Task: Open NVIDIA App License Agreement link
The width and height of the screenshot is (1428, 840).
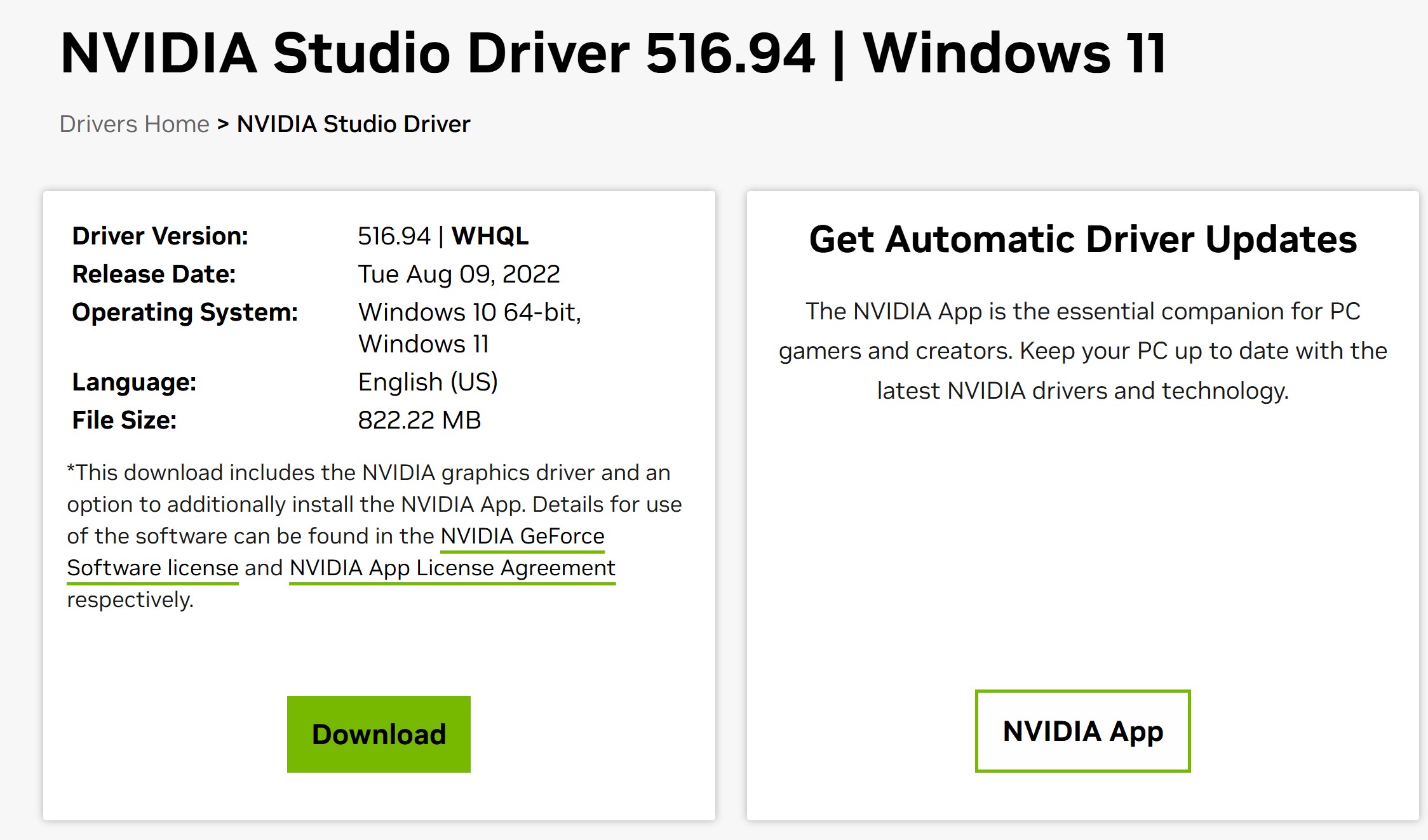Action: coord(452,568)
